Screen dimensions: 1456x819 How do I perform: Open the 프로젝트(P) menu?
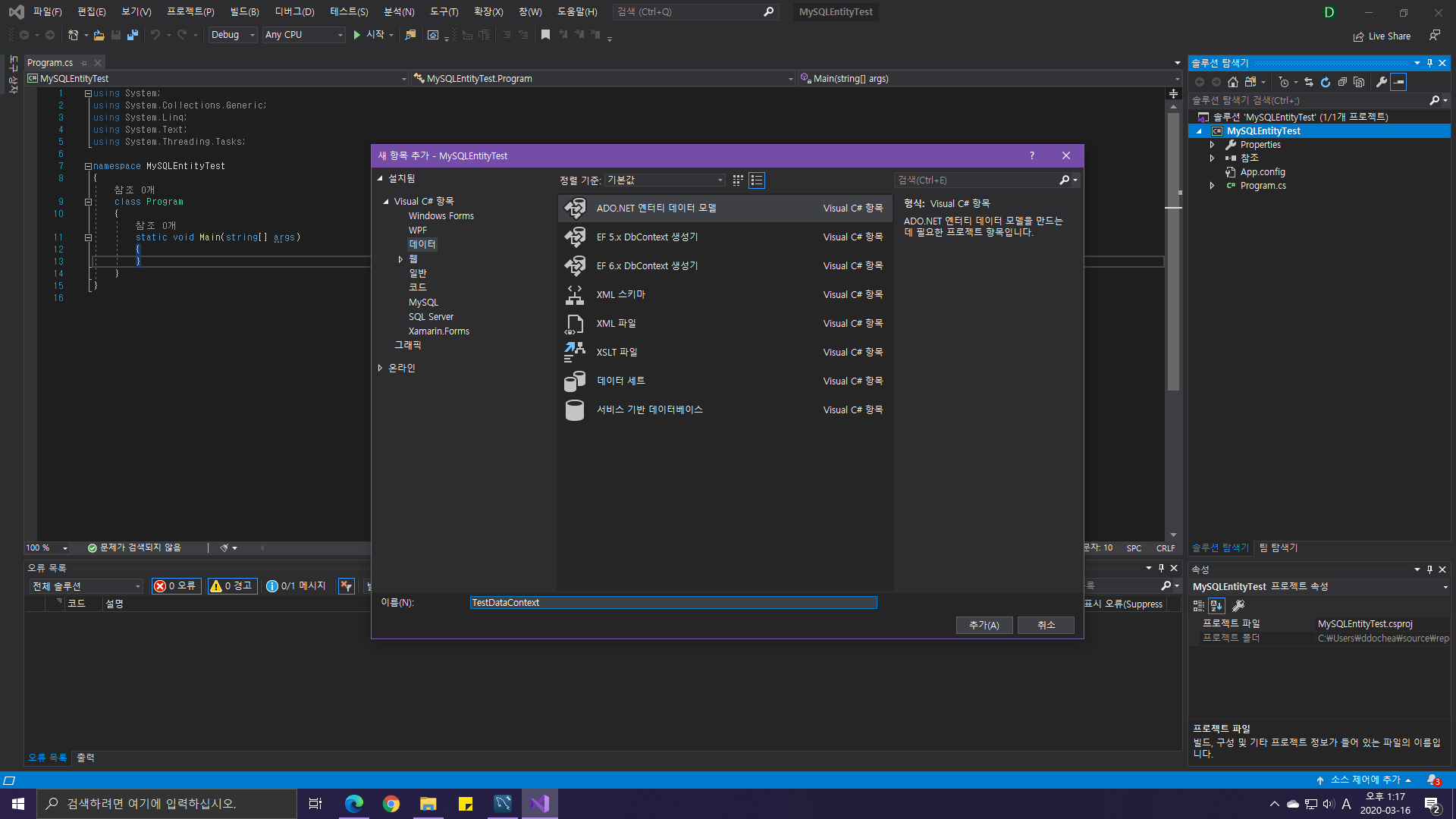point(190,11)
